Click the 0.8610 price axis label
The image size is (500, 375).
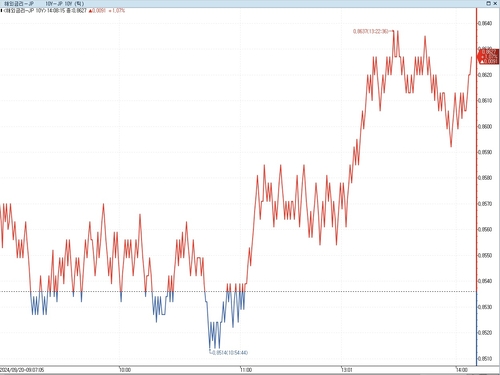tap(485, 101)
